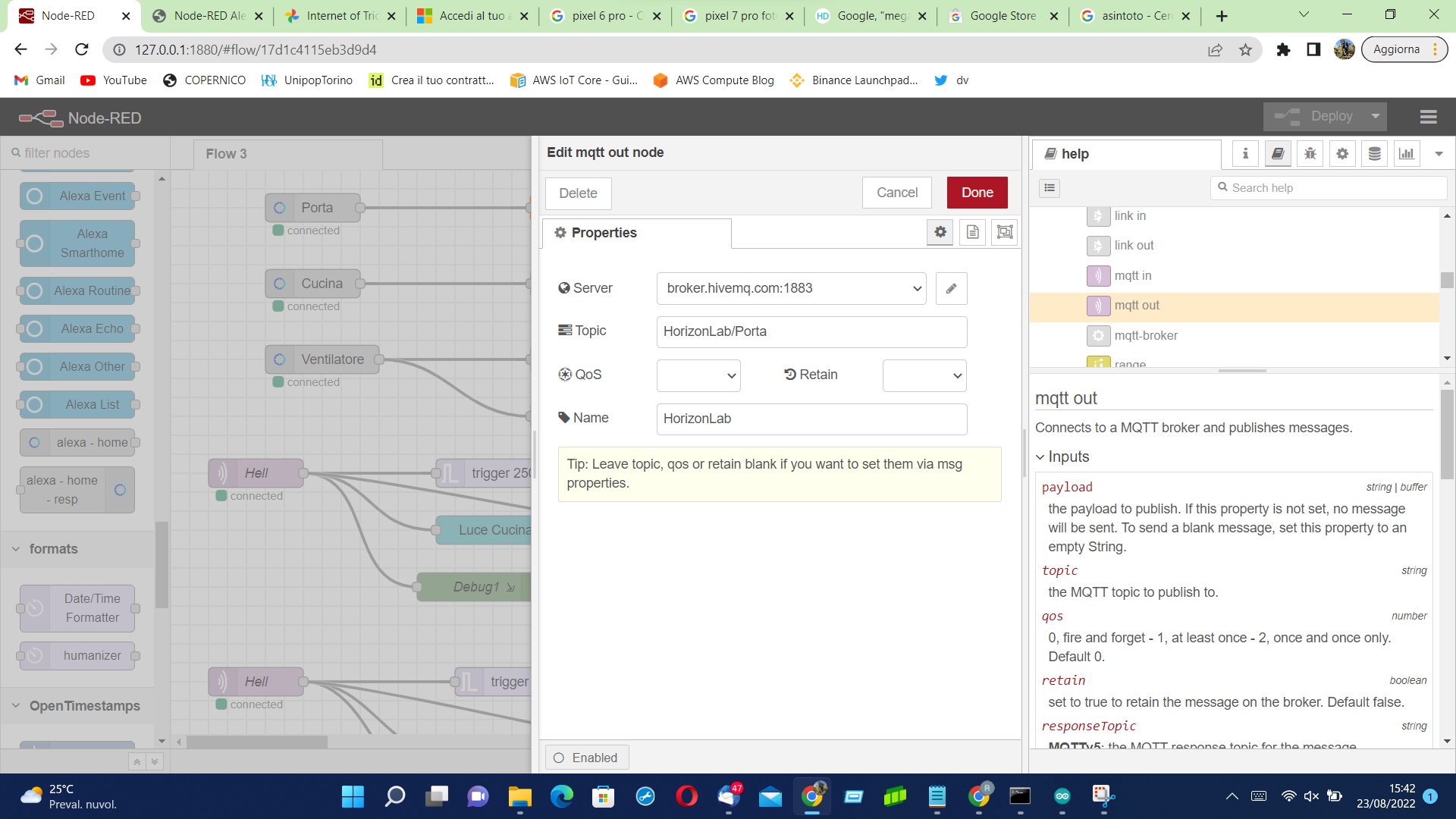Viewport: 1456px width, 819px height.
Task: Open the QoS dropdown
Action: click(698, 375)
